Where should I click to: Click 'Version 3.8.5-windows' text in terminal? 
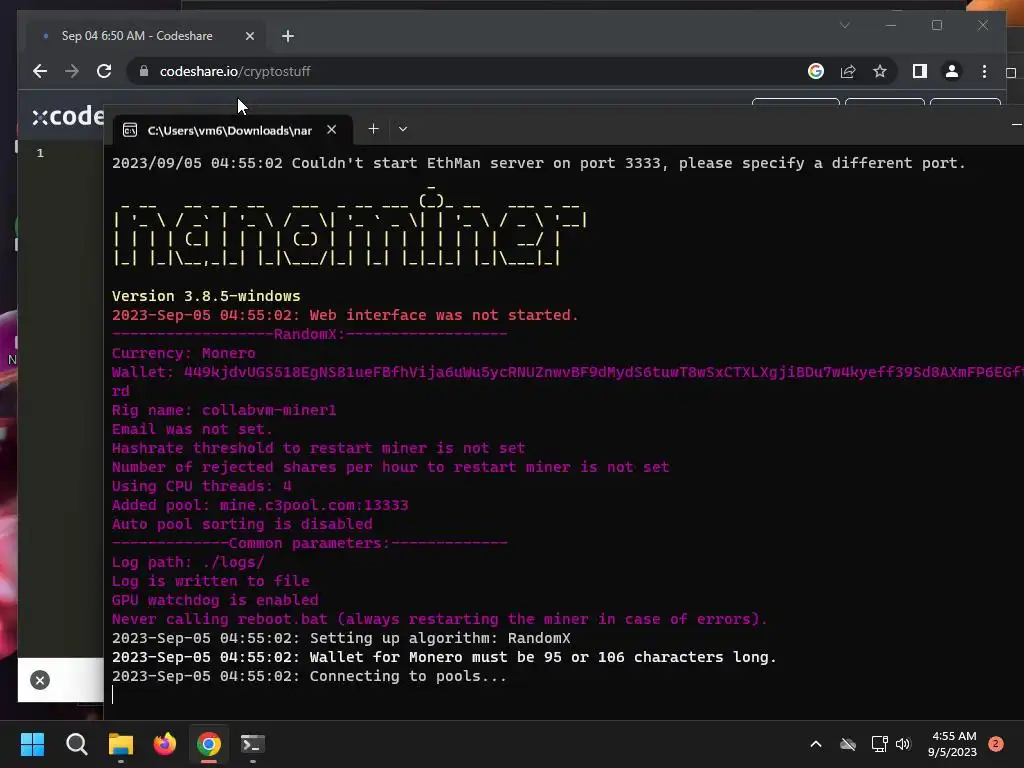pyautogui.click(x=206, y=296)
